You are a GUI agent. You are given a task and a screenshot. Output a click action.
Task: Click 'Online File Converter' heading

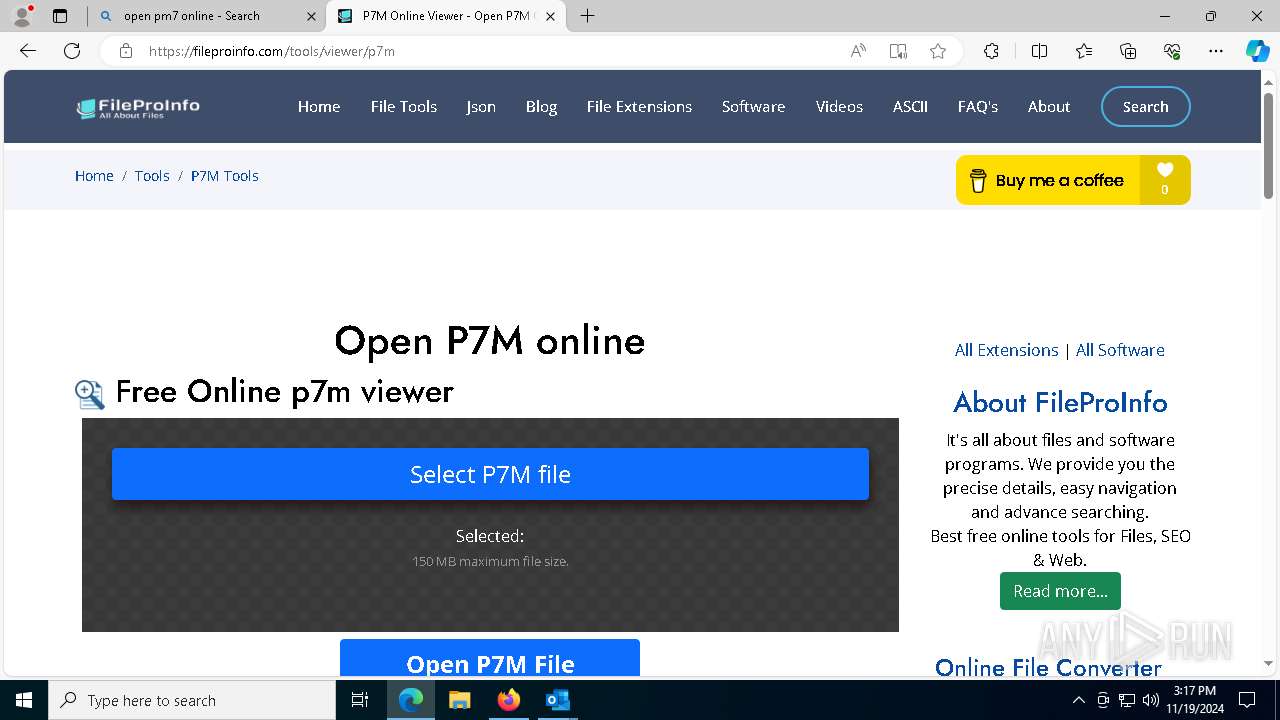(x=1048, y=667)
